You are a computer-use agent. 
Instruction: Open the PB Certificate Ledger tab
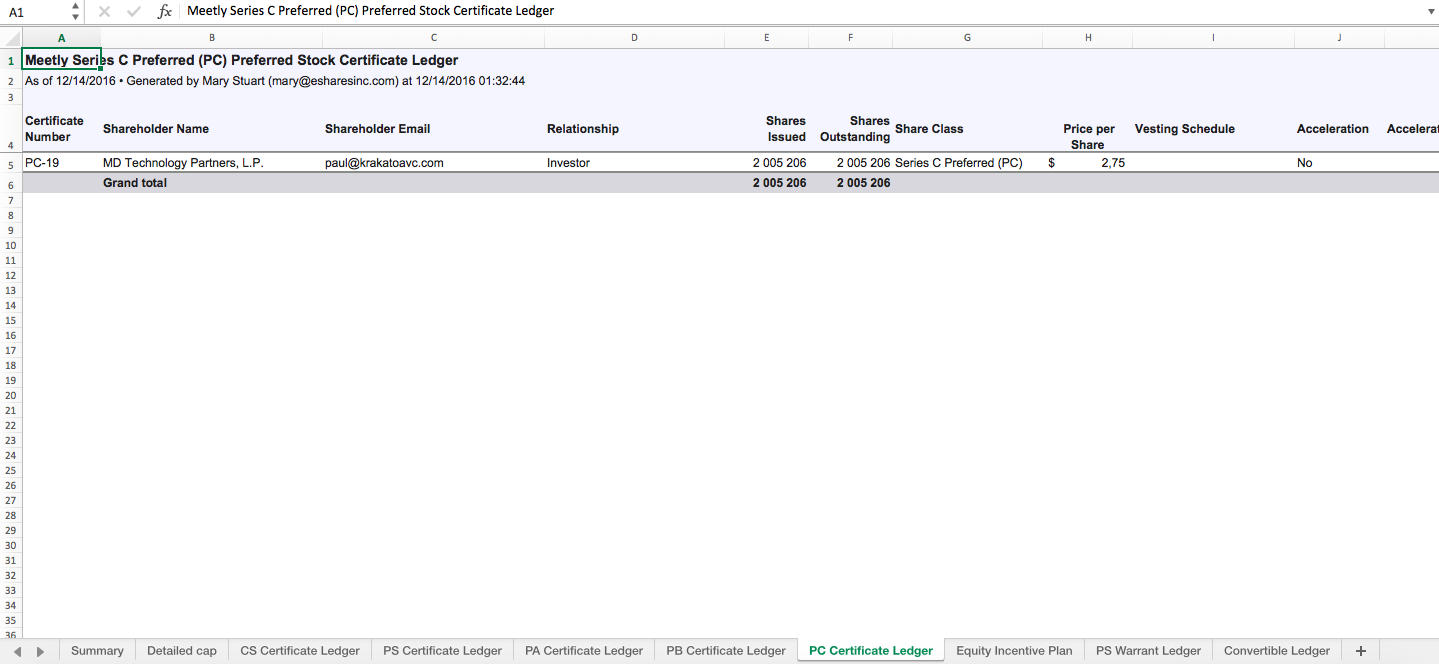tap(726, 651)
